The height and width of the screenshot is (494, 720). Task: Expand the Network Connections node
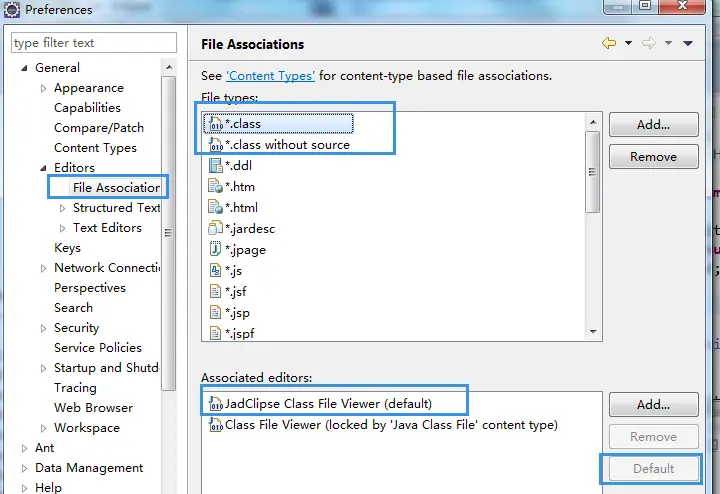(43, 268)
